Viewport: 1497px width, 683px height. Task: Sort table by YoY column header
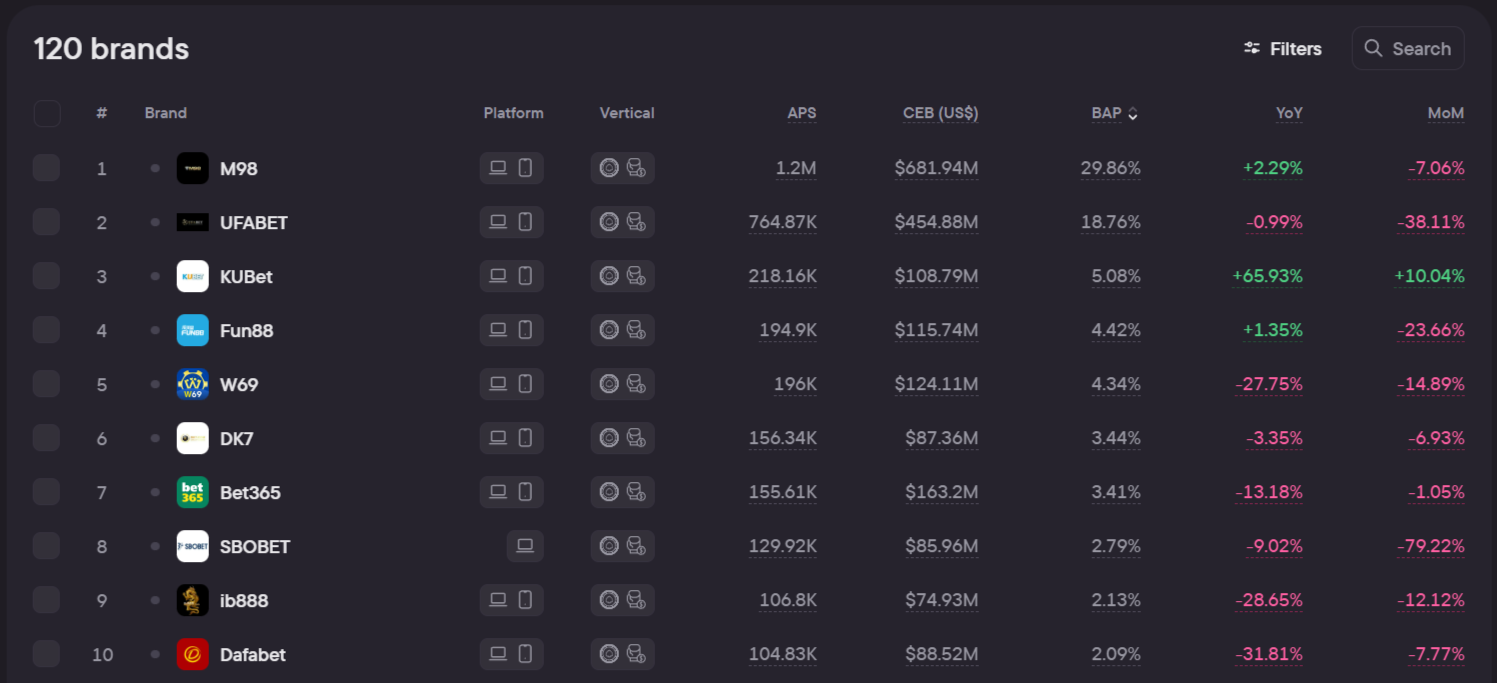coord(1289,113)
